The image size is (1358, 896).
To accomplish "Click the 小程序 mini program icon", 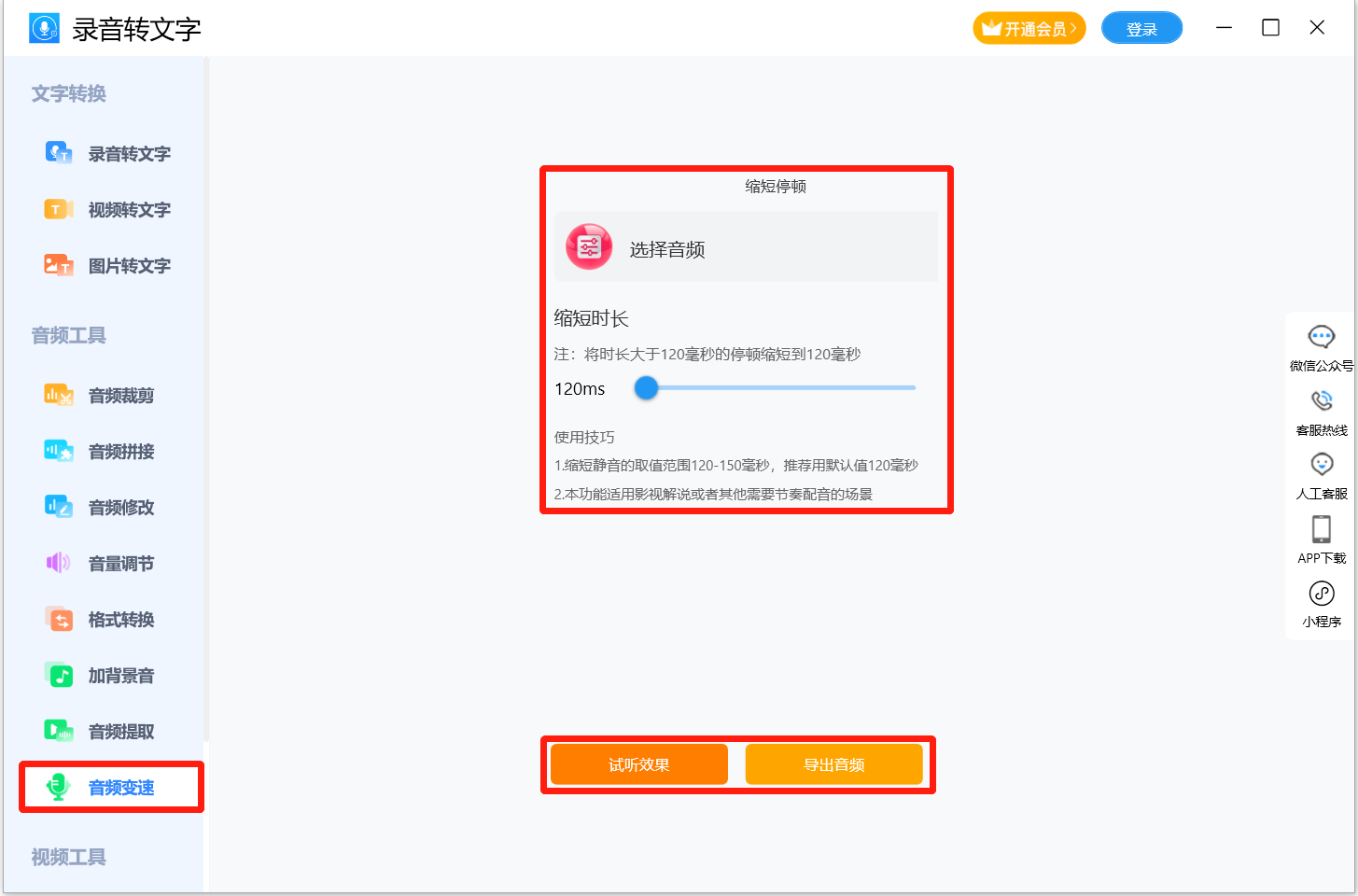I will (x=1322, y=593).
